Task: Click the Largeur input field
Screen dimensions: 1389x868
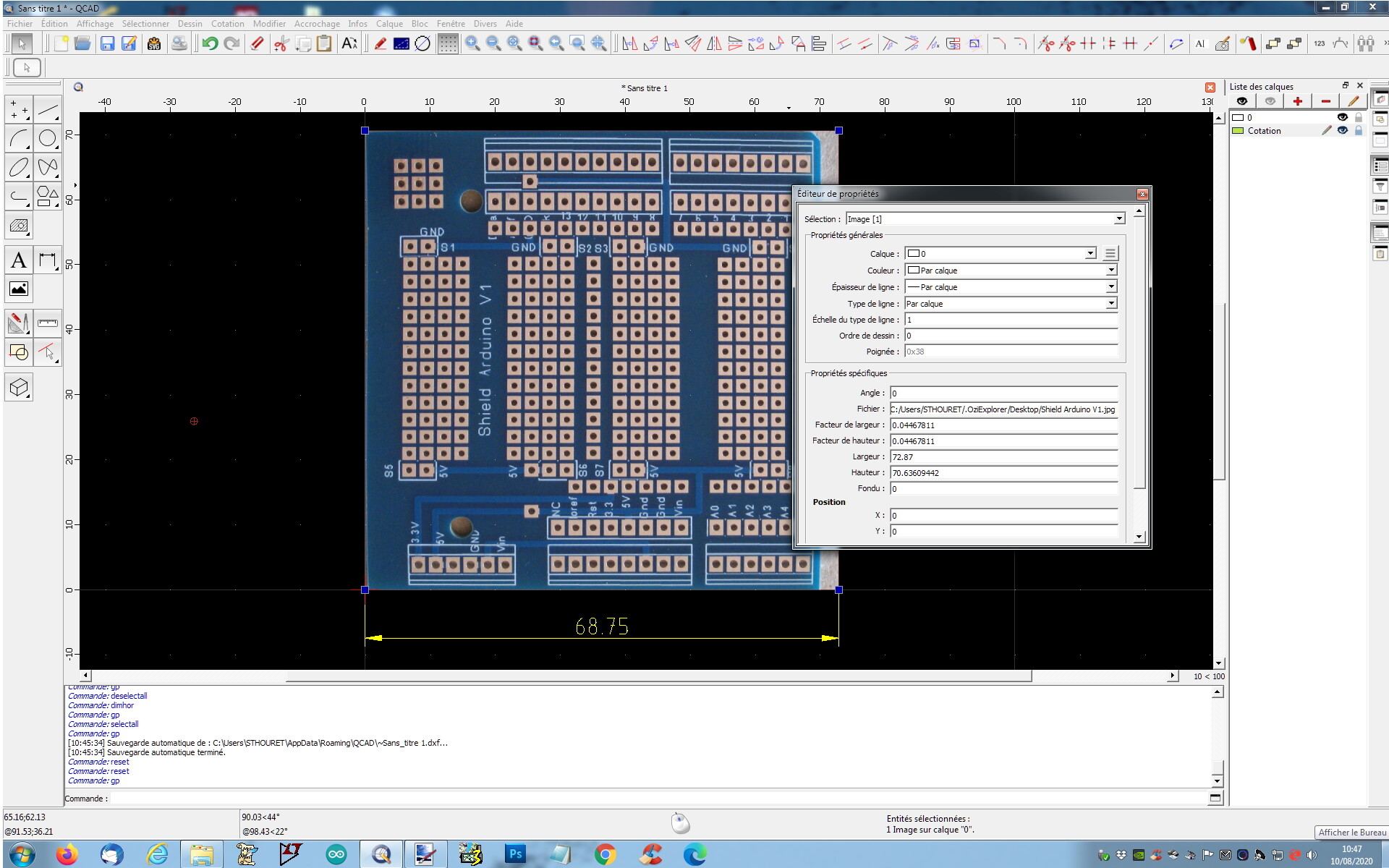Action: click(x=1004, y=457)
